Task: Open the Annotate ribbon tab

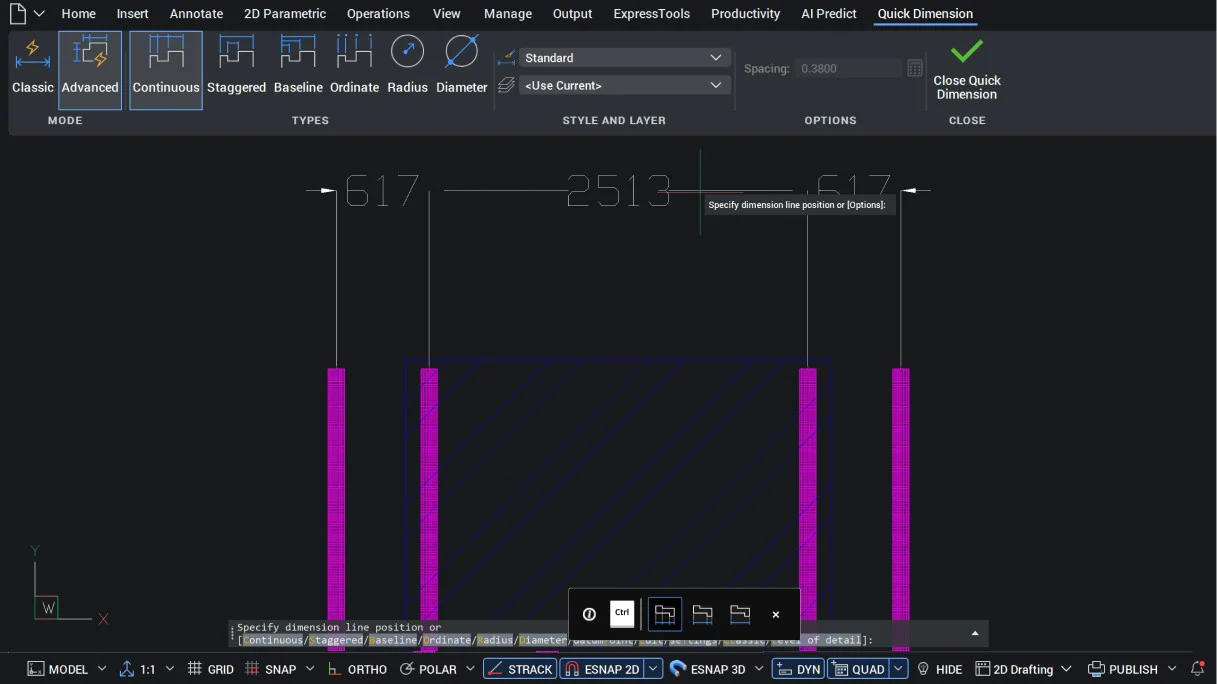Action: tap(196, 14)
